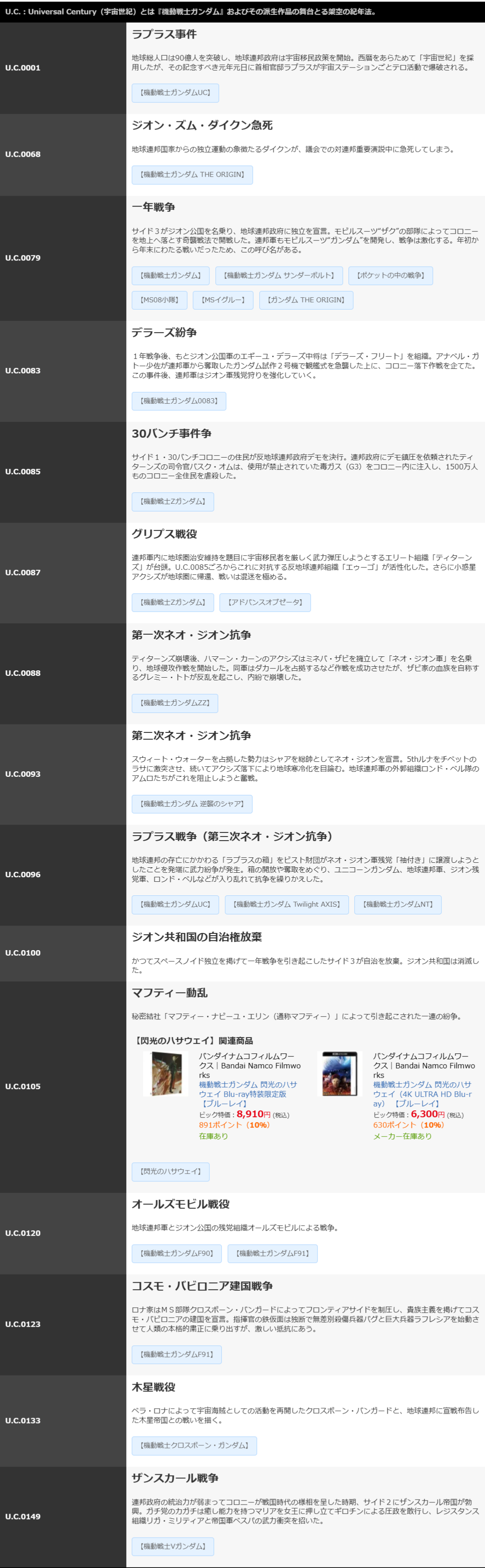Open the 機動戦士Vガンダム tag
485x1568 pixels.
[173, 1546]
